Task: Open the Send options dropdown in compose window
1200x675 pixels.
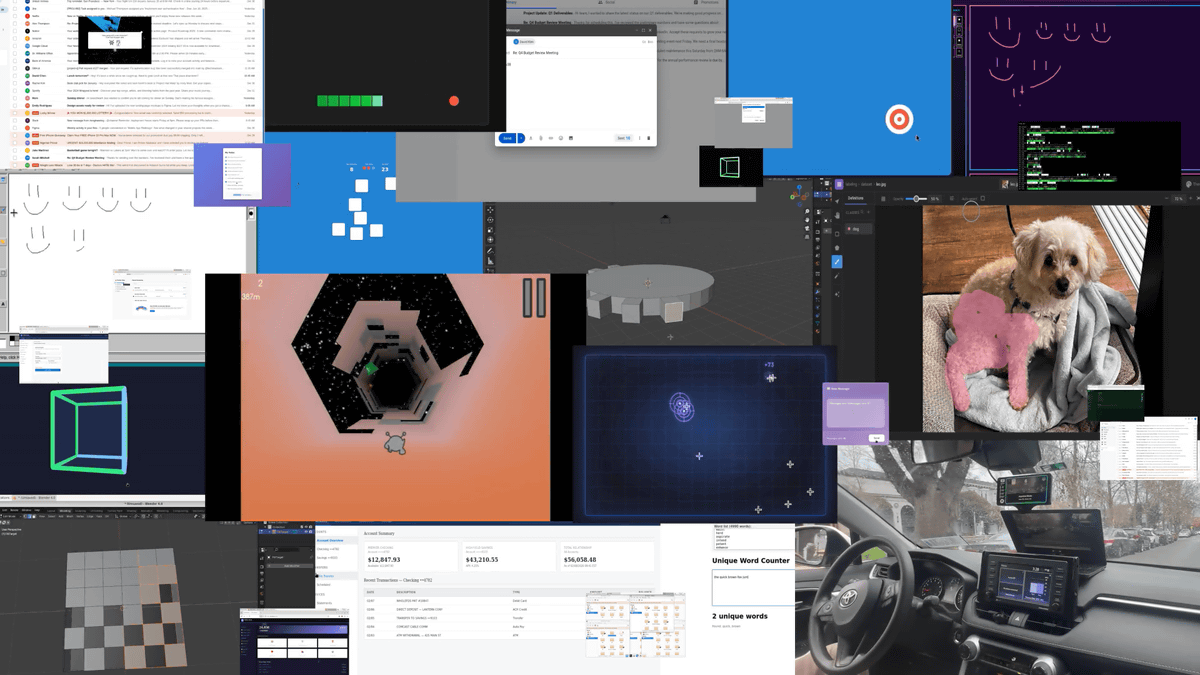Action: [521, 138]
